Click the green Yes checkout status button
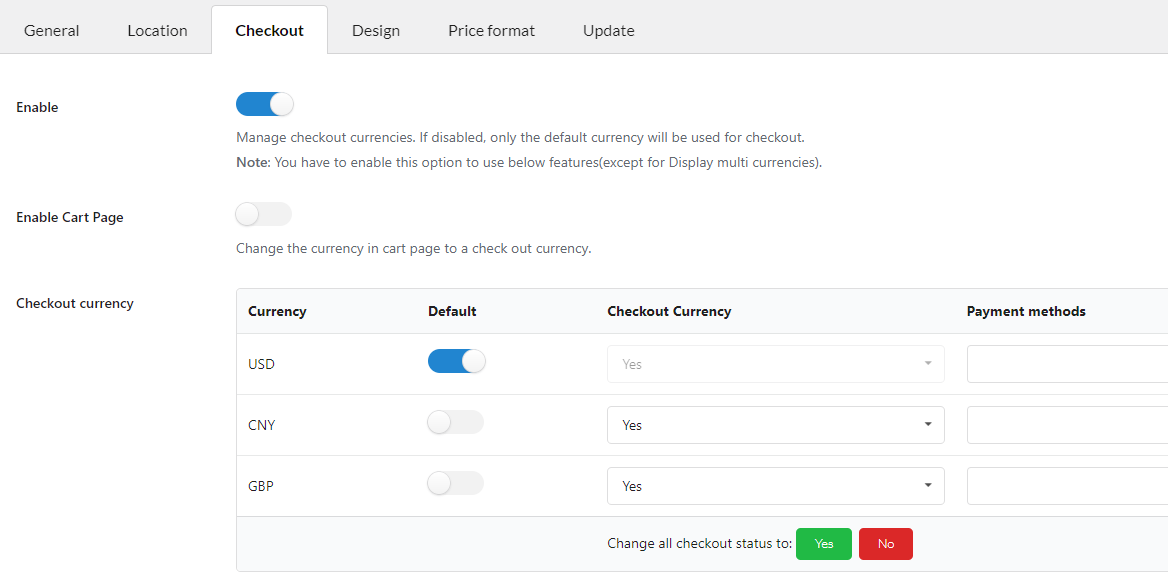This screenshot has height=580, width=1168. (x=823, y=544)
